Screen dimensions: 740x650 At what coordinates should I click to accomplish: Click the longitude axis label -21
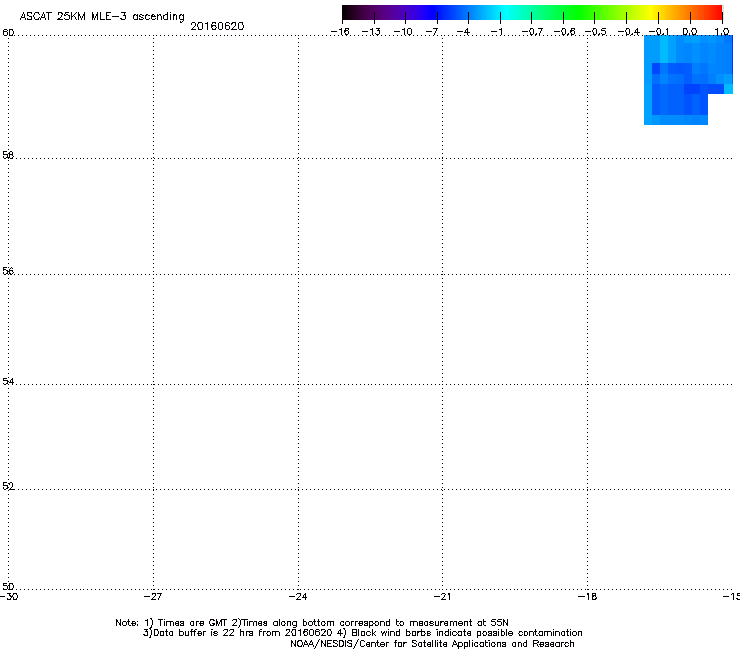point(442,597)
